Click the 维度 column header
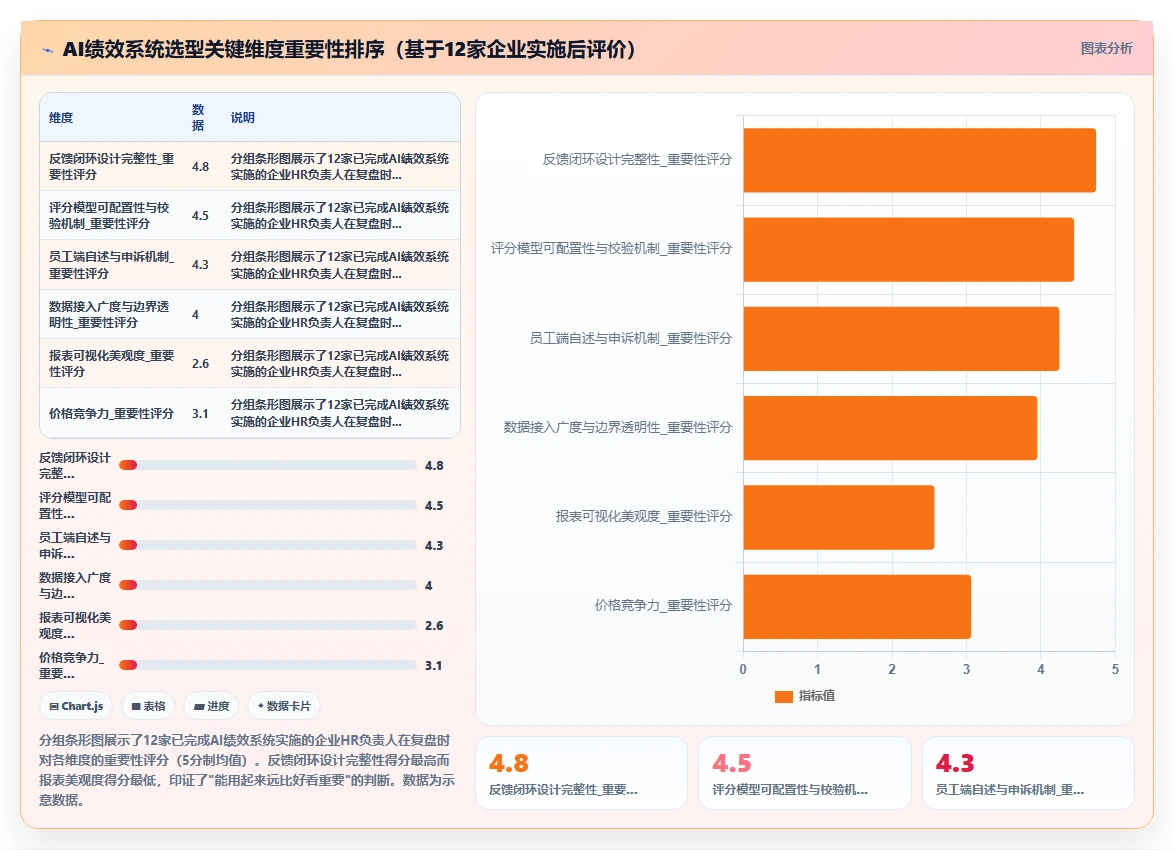Image resolution: width=1174 pixels, height=850 pixels. [x=61, y=118]
